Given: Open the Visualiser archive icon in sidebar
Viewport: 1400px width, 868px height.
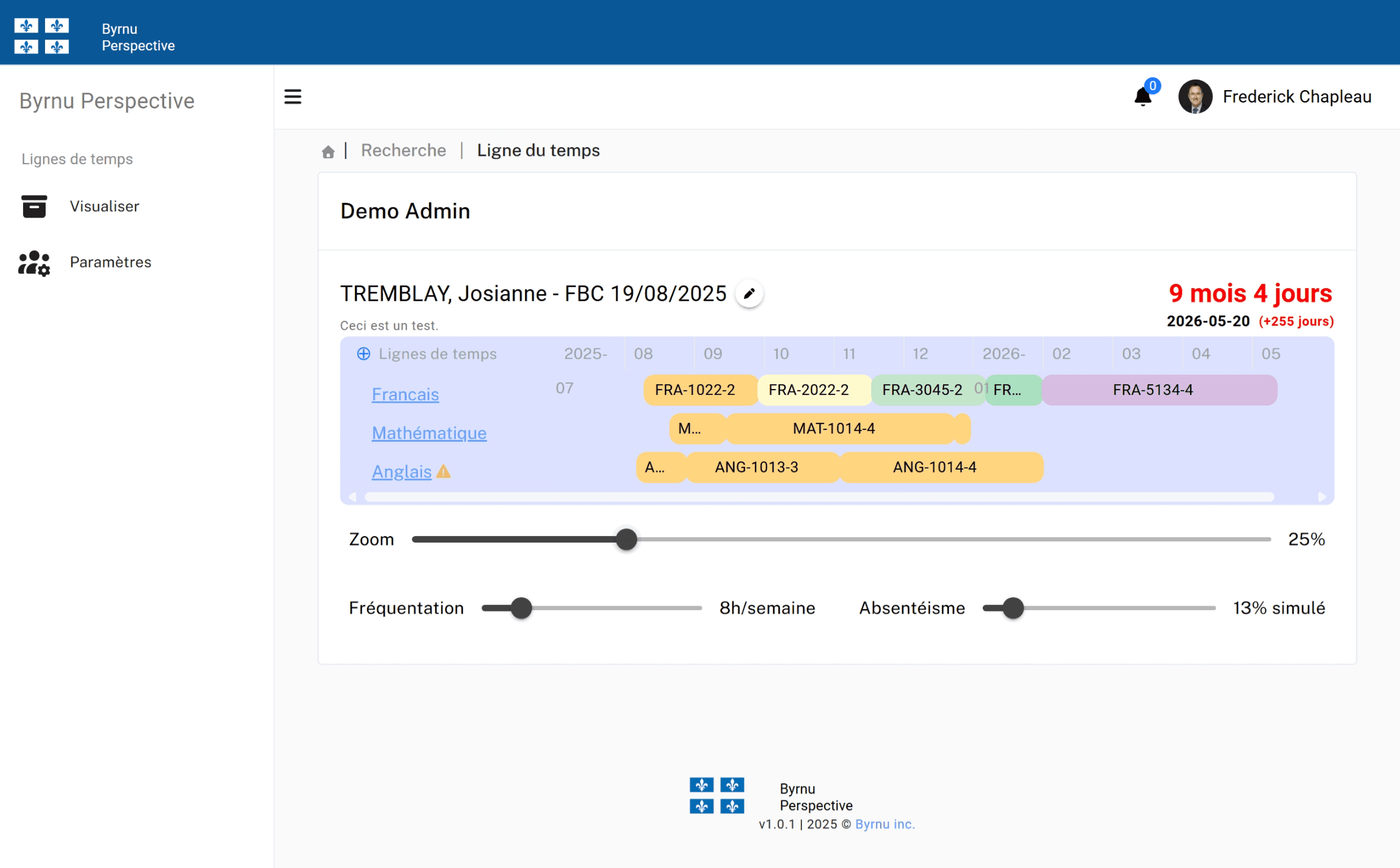Looking at the screenshot, I should pyautogui.click(x=34, y=206).
